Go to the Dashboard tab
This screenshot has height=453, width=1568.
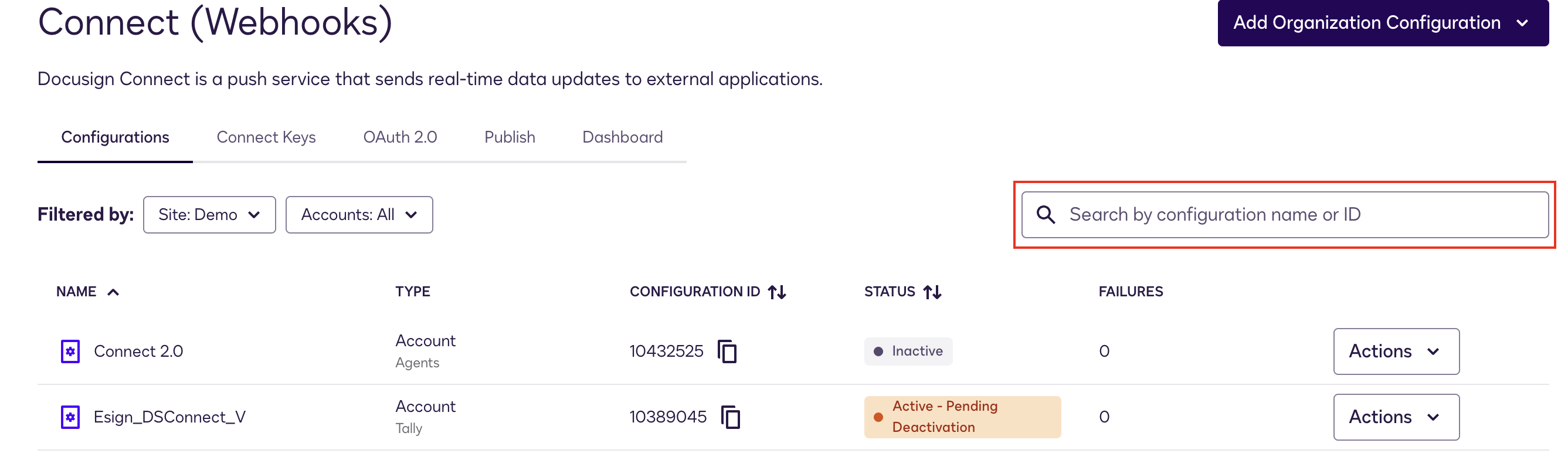pyautogui.click(x=622, y=137)
